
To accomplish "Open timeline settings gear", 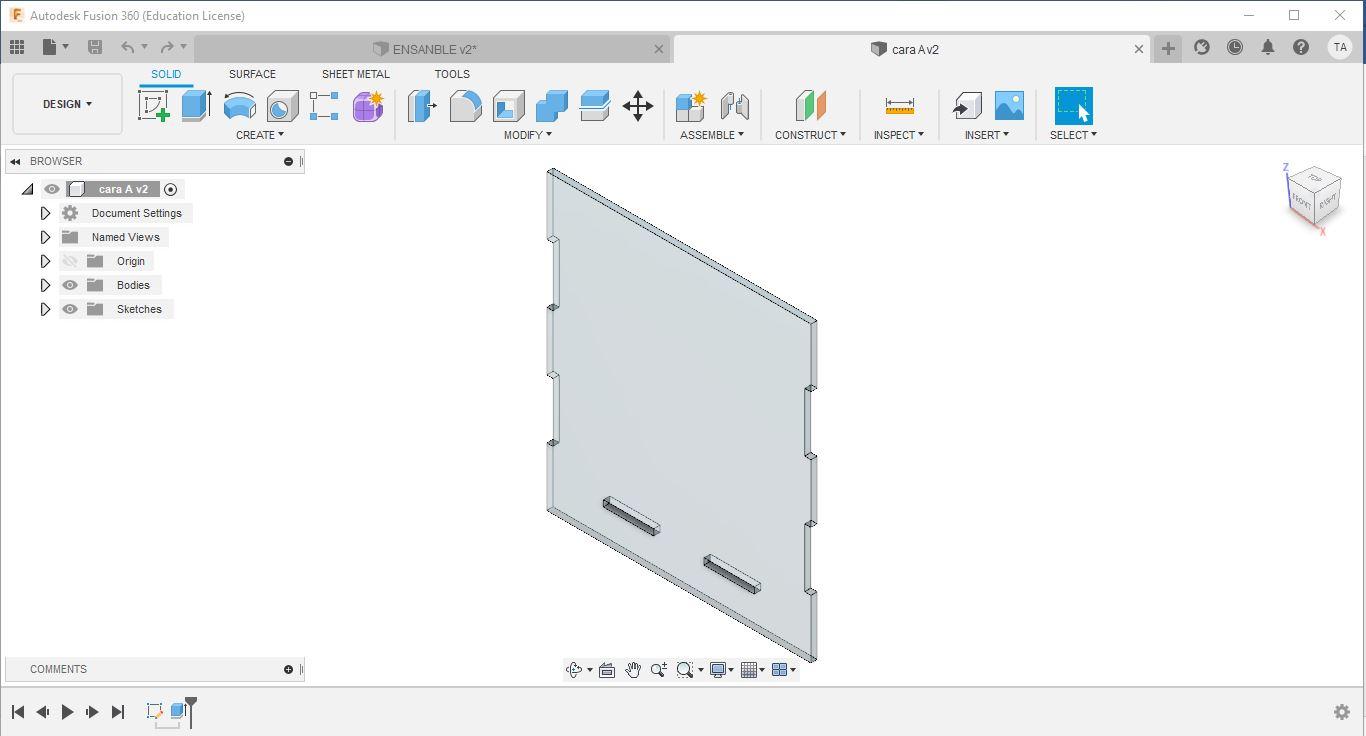I will 1342,712.
